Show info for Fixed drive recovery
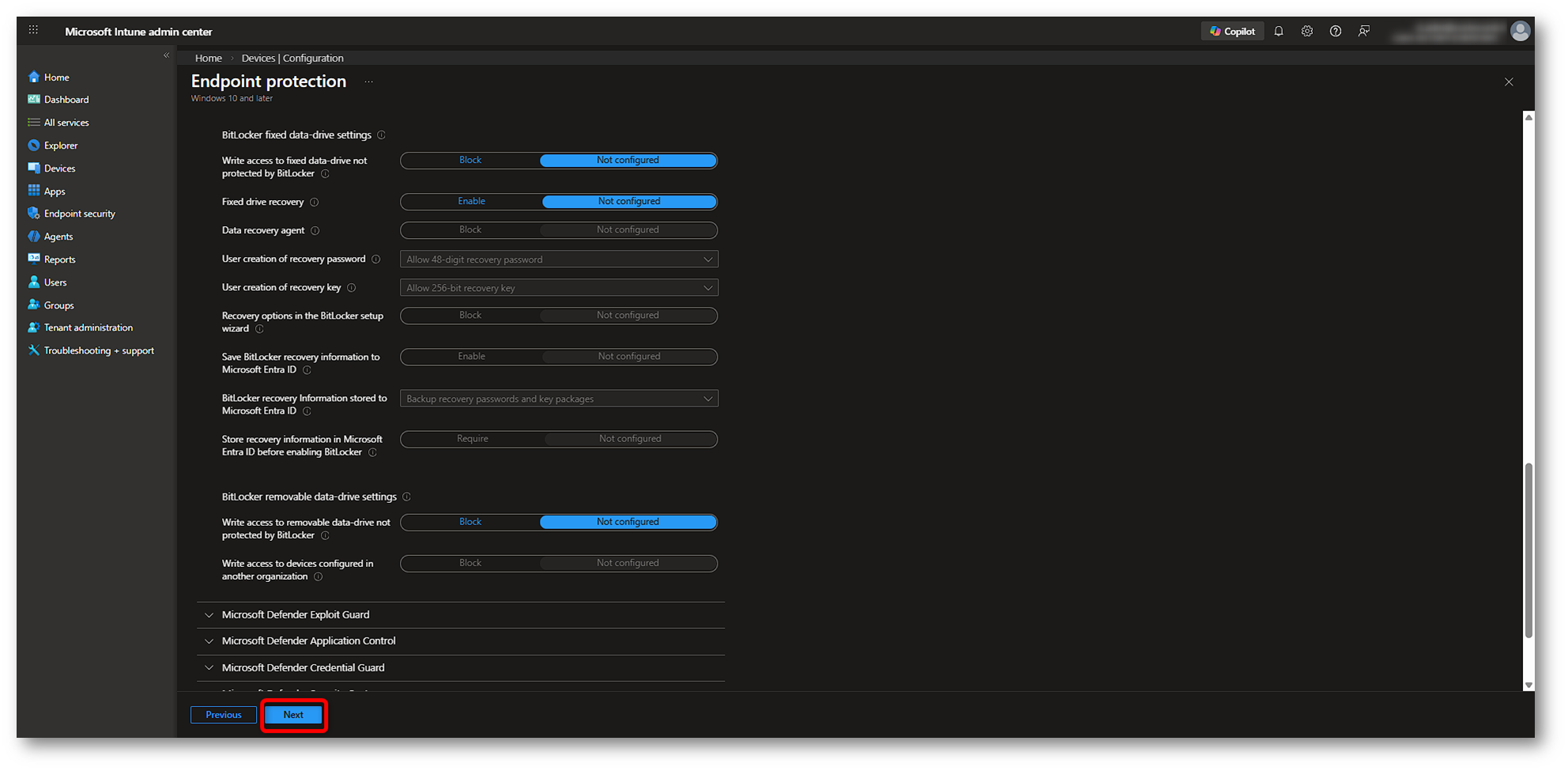The image size is (1568, 771). [314, 202]
